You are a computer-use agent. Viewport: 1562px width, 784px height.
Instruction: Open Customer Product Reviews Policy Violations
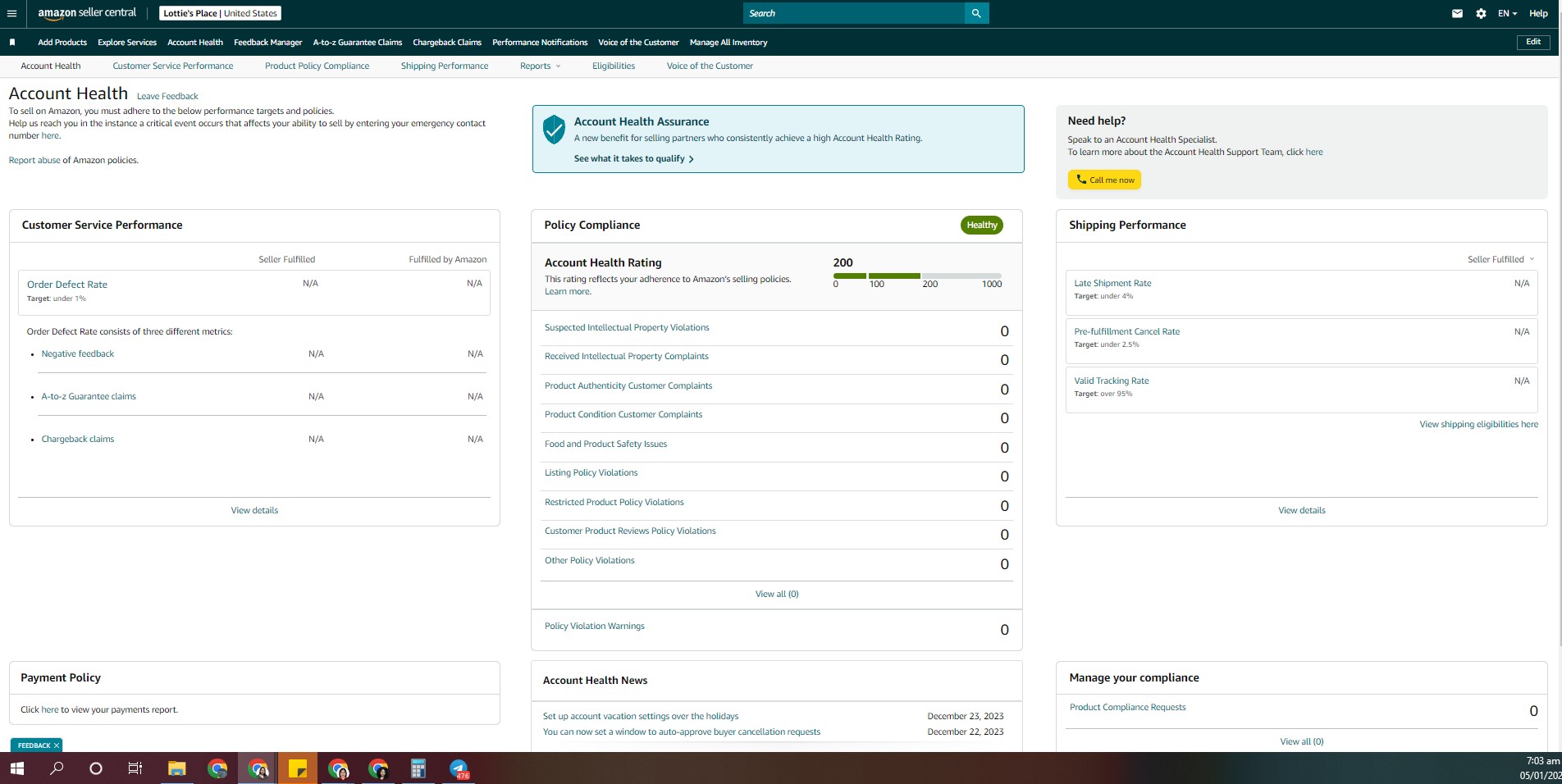[x=630, y=531]
